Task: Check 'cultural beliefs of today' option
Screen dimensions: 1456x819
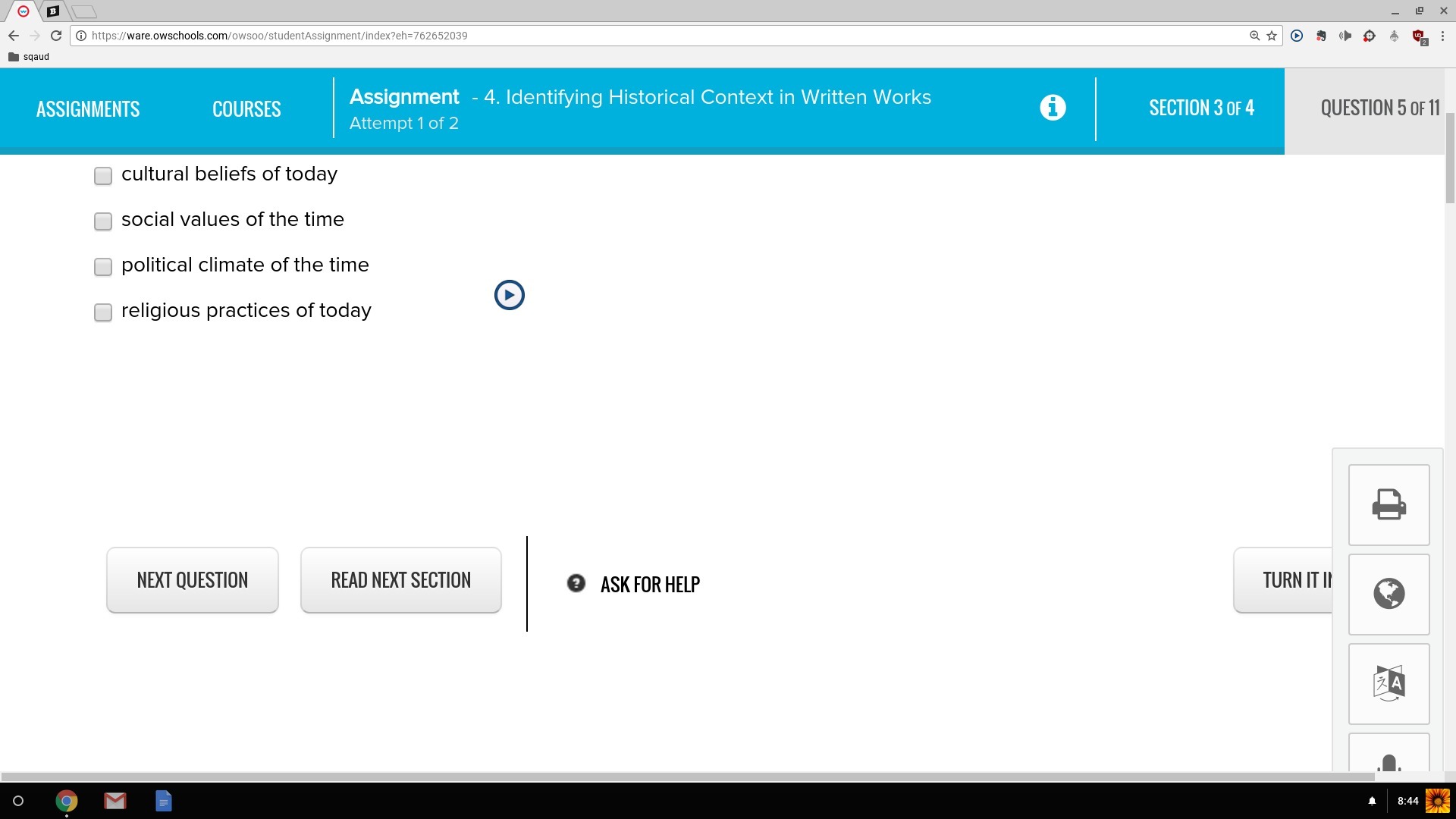Action: (x=103, y=176)
